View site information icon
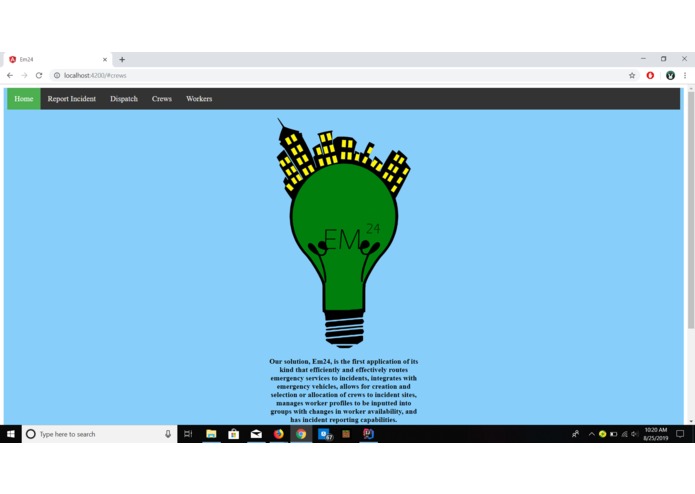Viewport: 695px width, 494px height. tap(57, 75)
